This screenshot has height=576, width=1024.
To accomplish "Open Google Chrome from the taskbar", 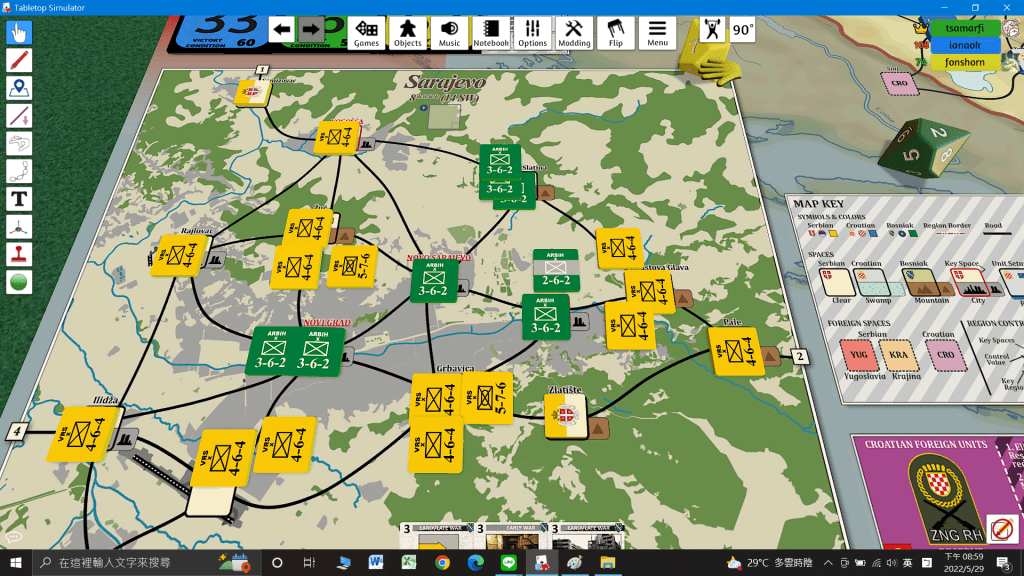I will pos(442,562).
